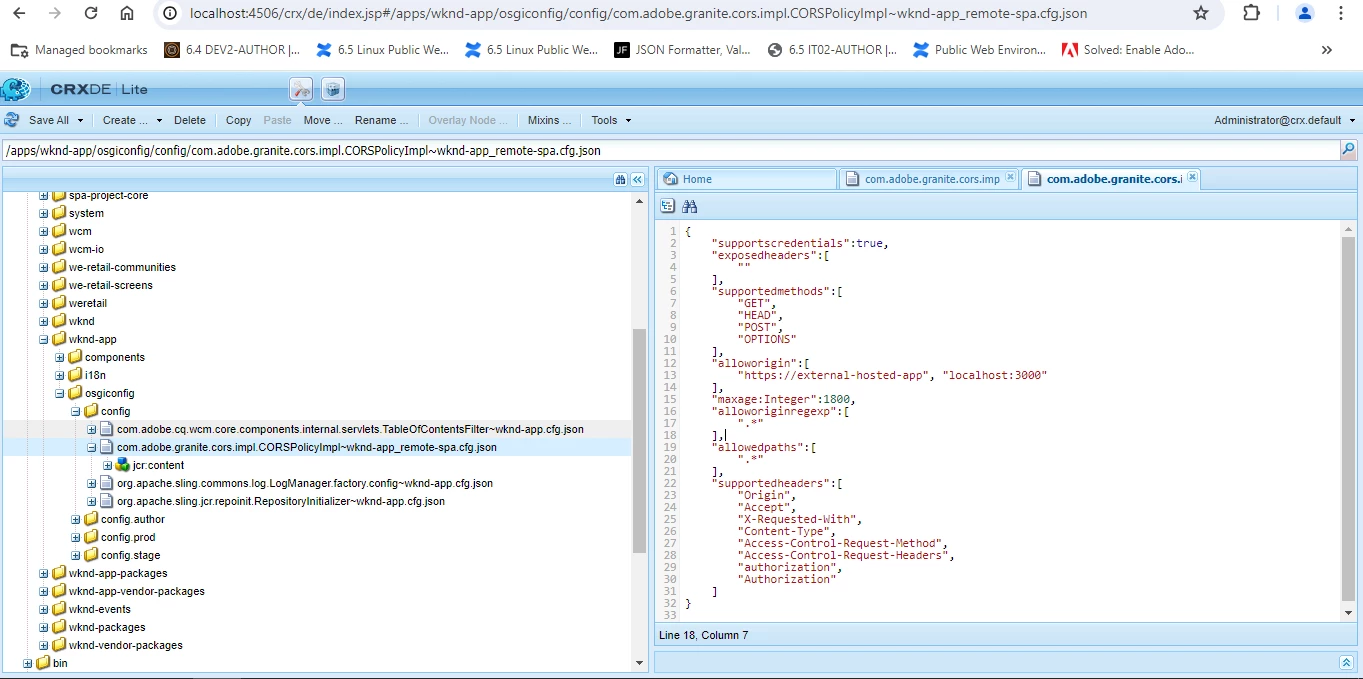Expand the config.author folder

[x=76, y=519]
